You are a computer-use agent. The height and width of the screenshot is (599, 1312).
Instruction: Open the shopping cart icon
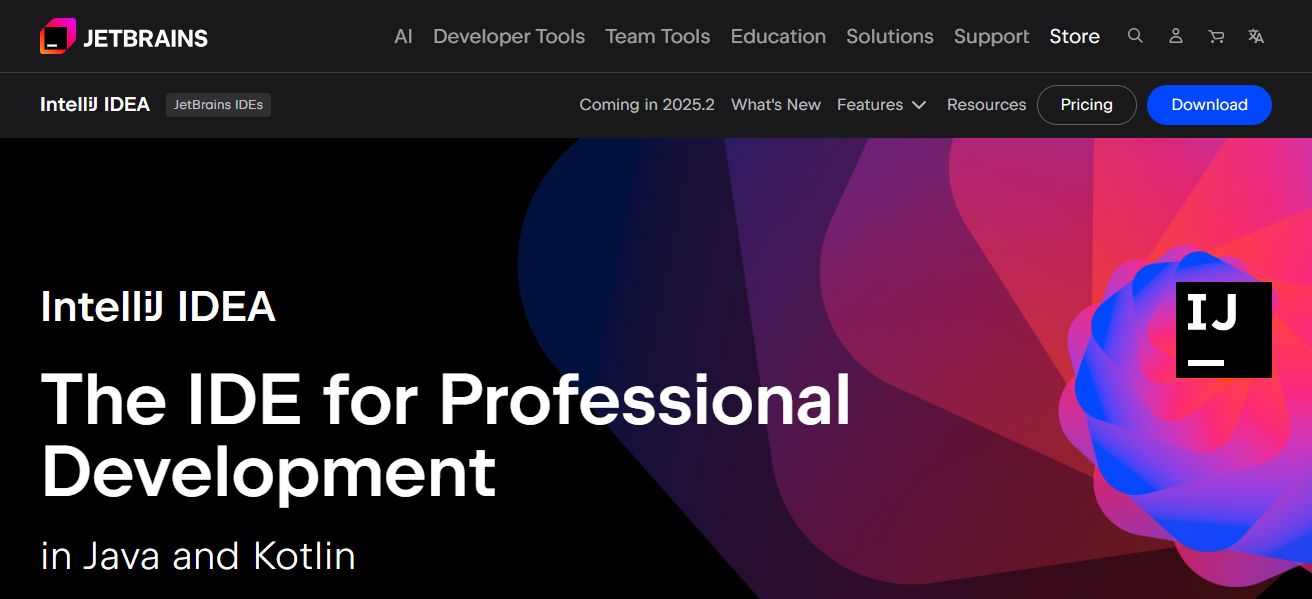1216,36
